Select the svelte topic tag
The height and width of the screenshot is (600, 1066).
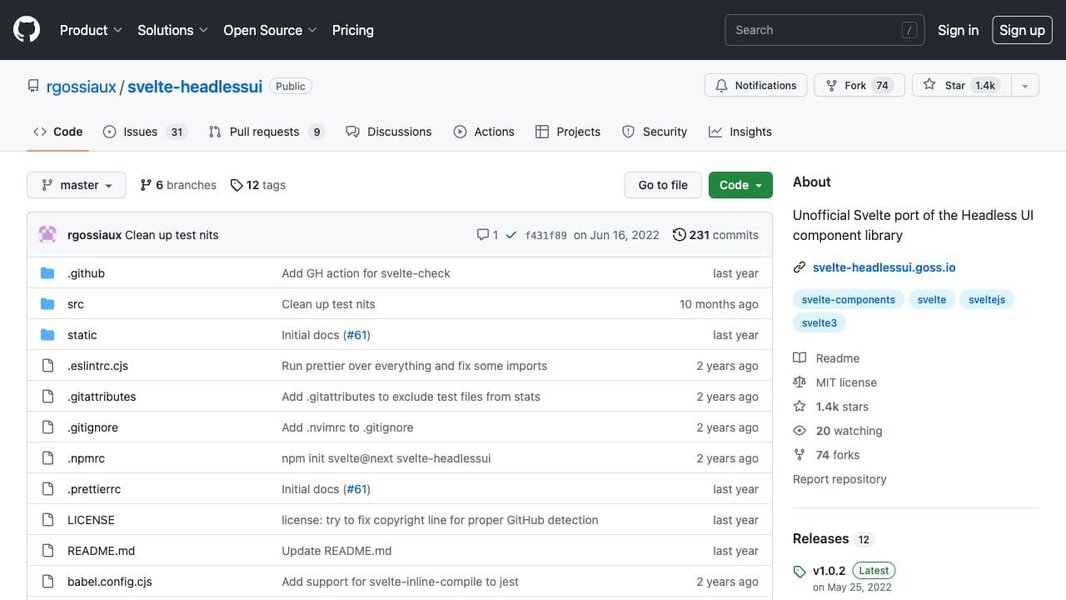(931, 300)
